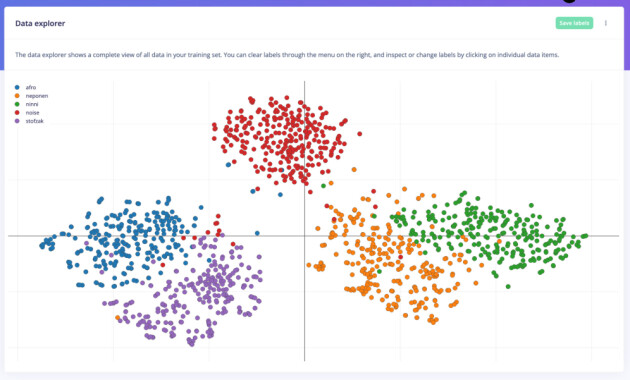Hide the noise series via legend text
The image size is (630, 380).
(33, 112)
